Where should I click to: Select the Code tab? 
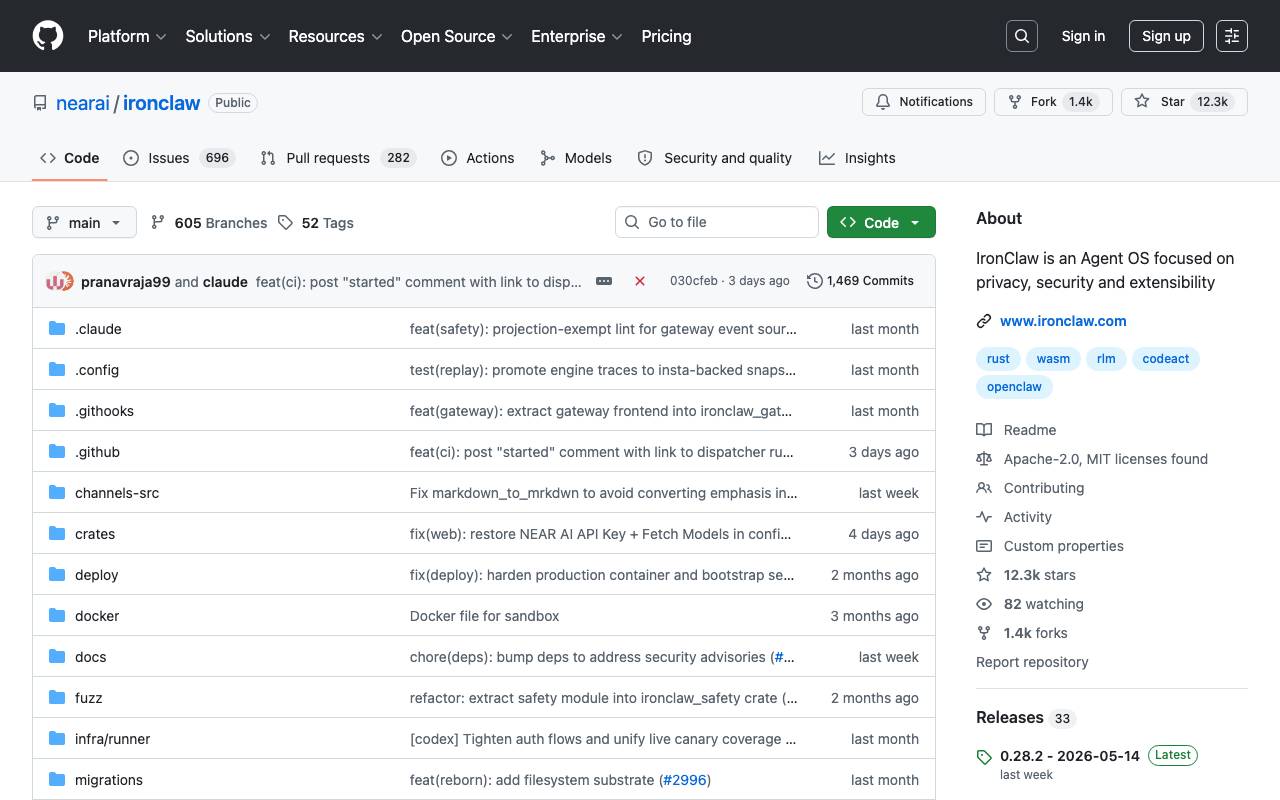point(70,158)
